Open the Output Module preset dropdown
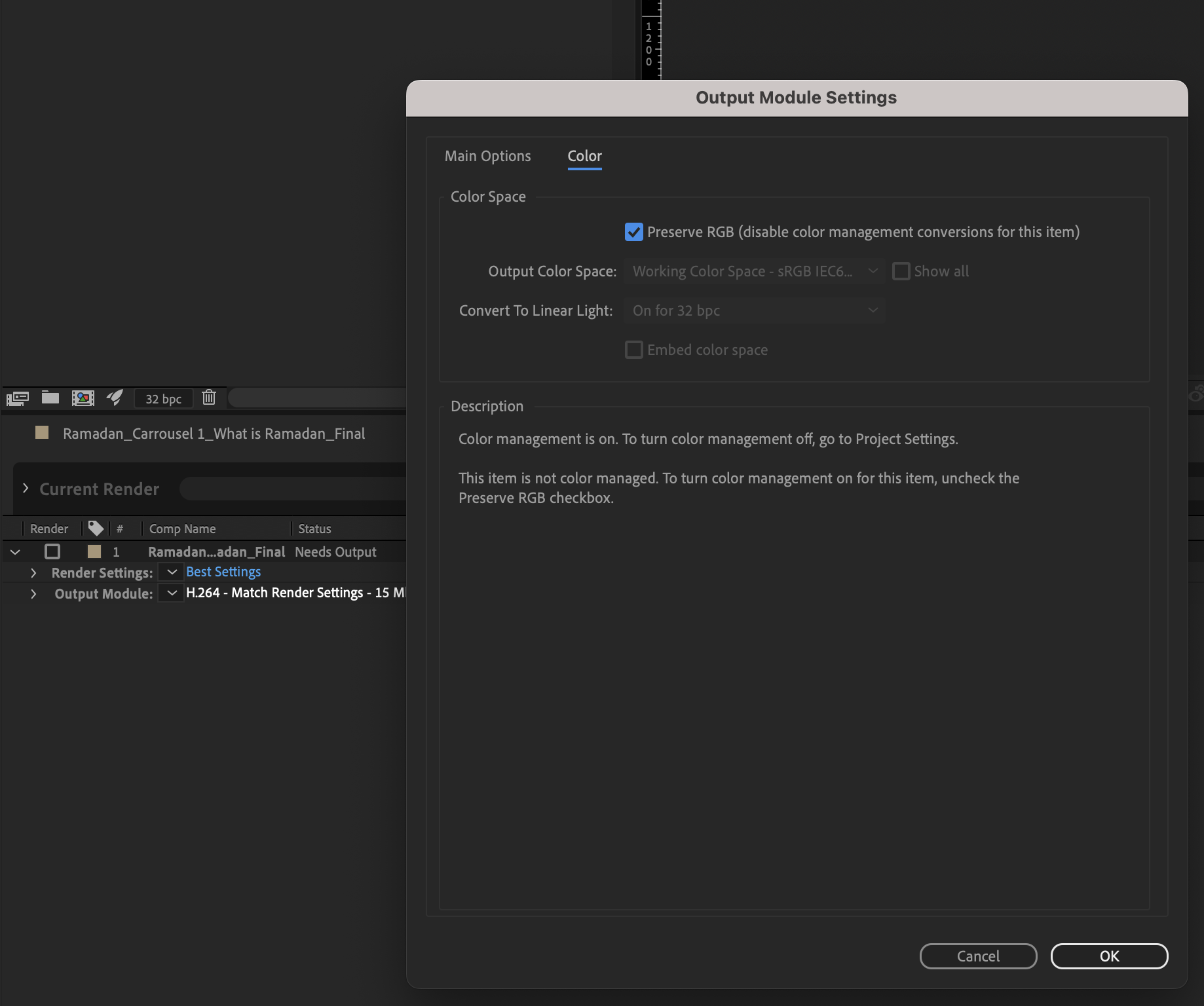This screenshot has height=1006, width=1204. point(171,593)
